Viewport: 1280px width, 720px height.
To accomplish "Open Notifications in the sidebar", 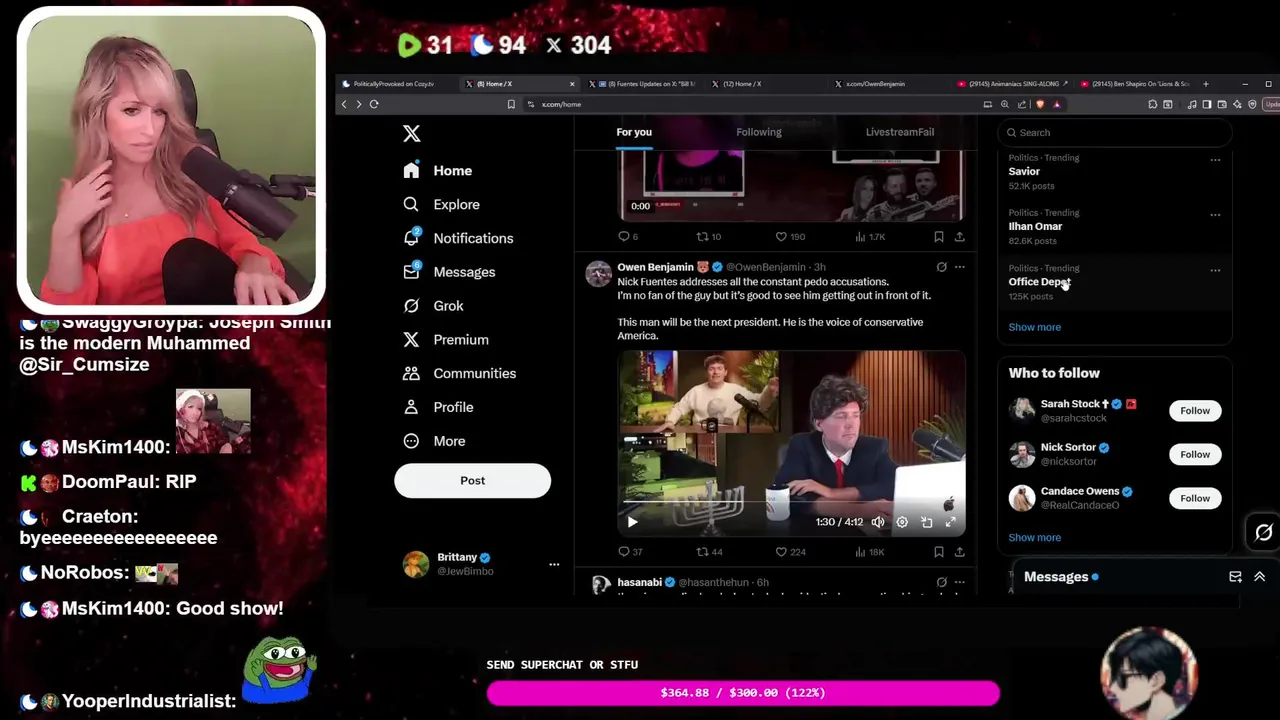I will (x=457, y=238).
